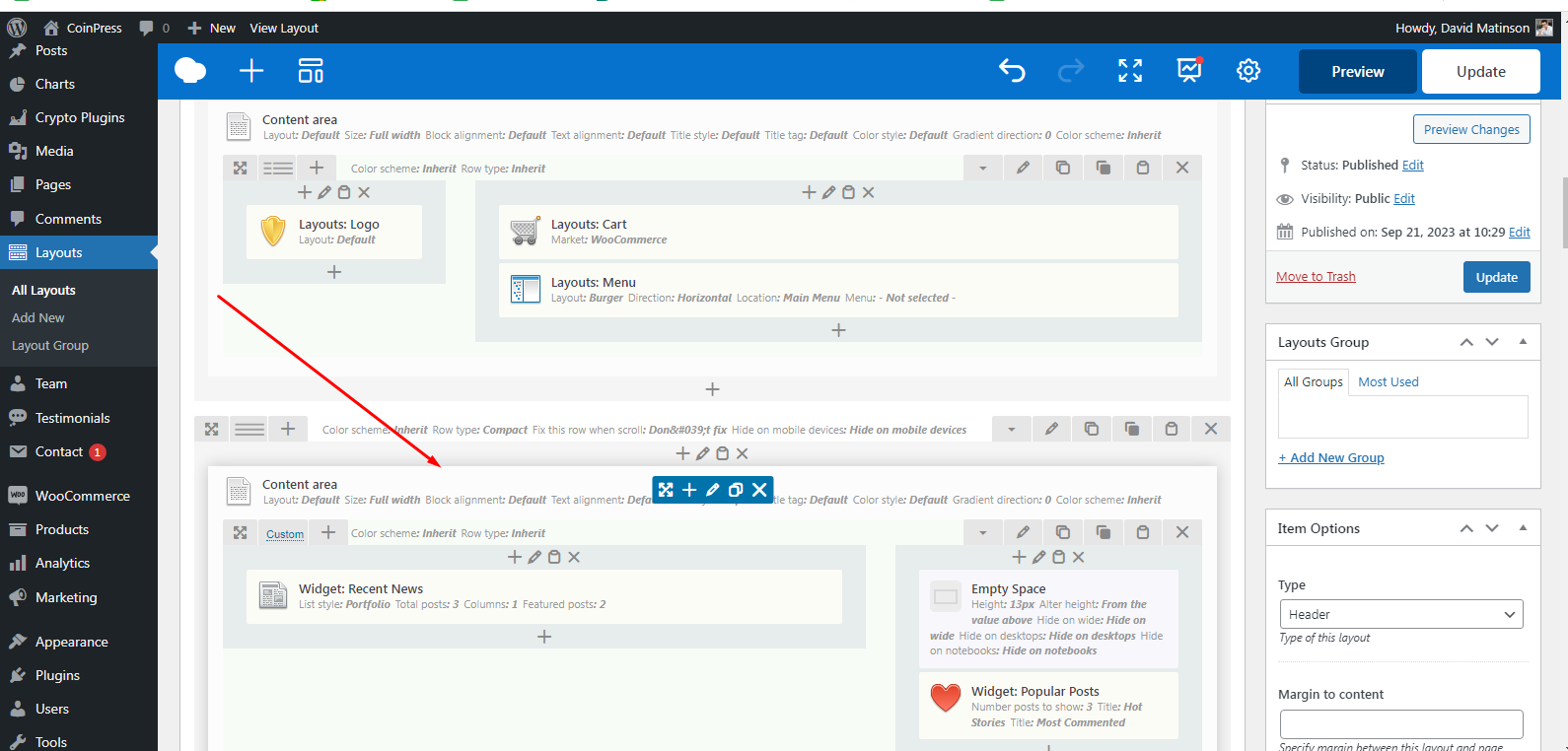Click the cloud icon in the toolbar
Screen dimensions: 1568x751
coord(190,71)
